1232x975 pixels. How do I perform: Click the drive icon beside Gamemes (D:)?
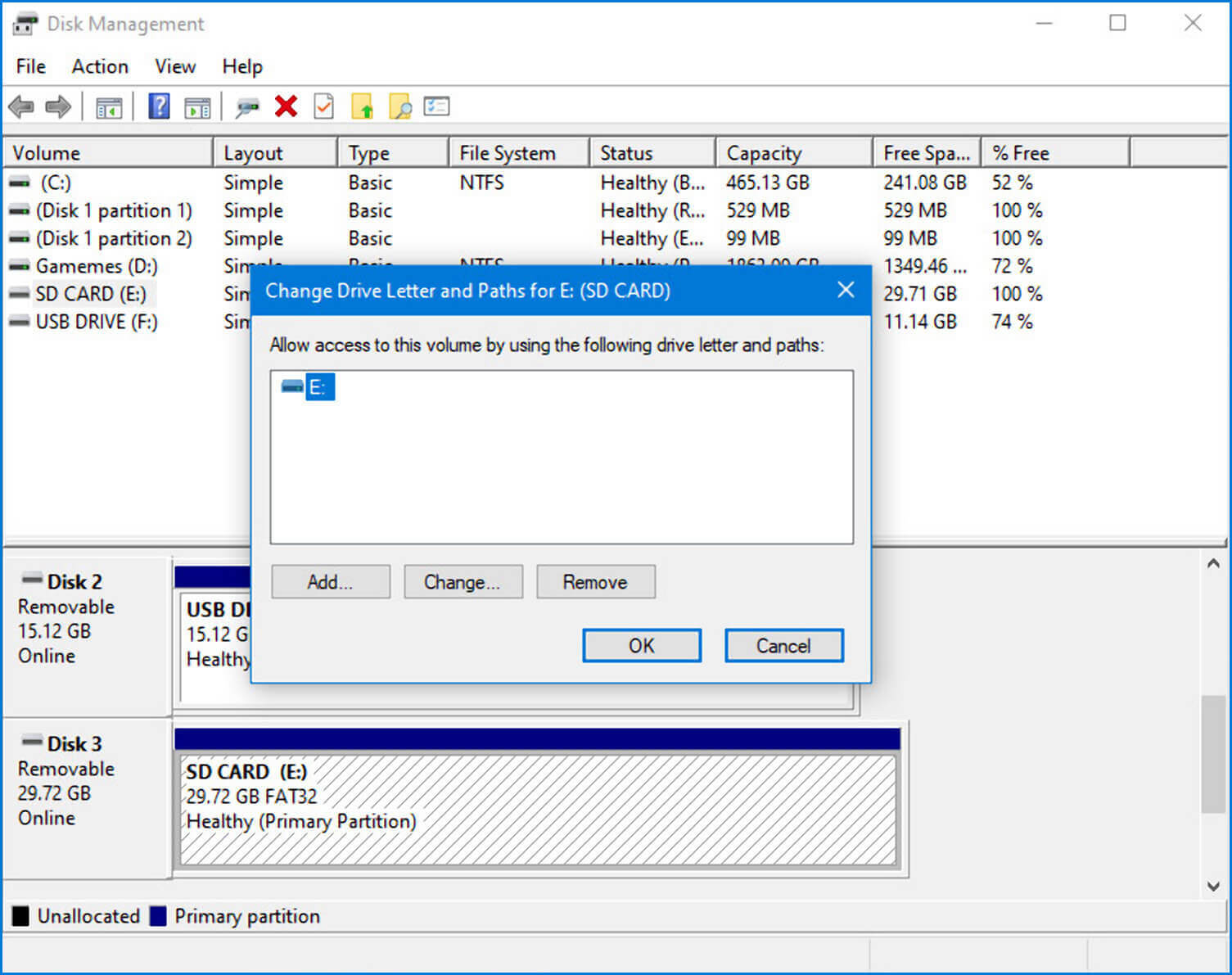20,266
